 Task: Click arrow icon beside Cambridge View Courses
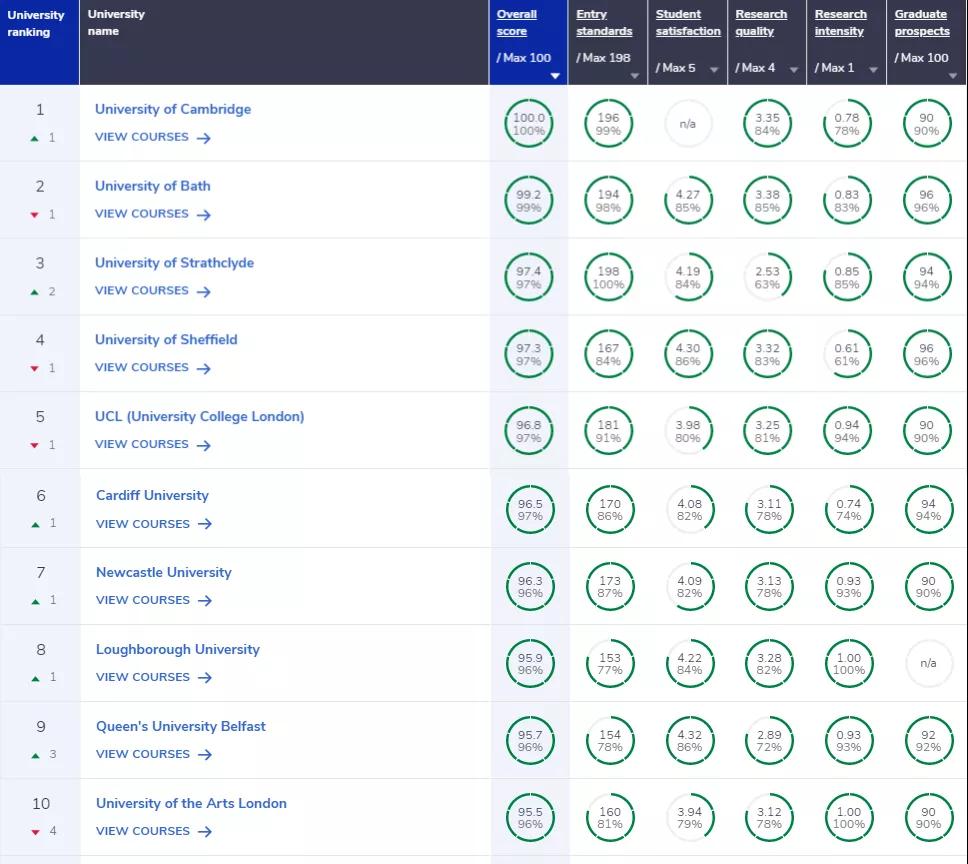[204, 138]
